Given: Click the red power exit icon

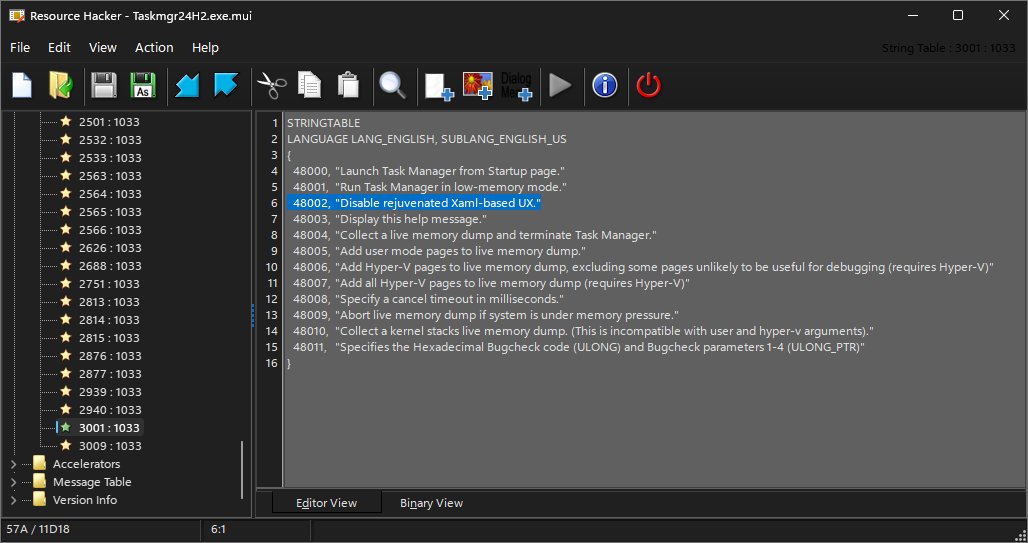Looking at the screenshot, I should pos(648,85).
